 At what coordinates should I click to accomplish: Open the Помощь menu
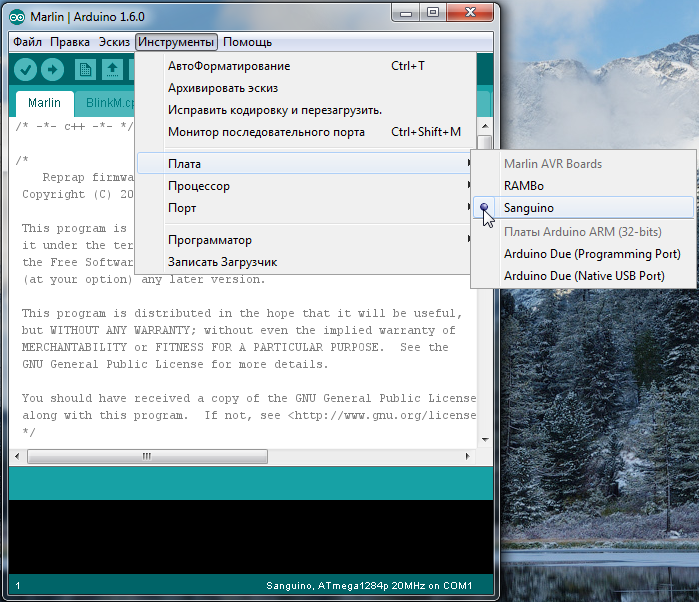[247, 42]
